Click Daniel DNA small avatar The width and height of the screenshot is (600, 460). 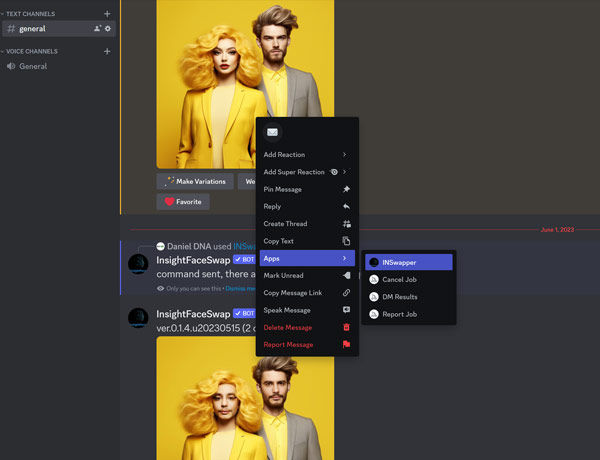click(161, 246)
